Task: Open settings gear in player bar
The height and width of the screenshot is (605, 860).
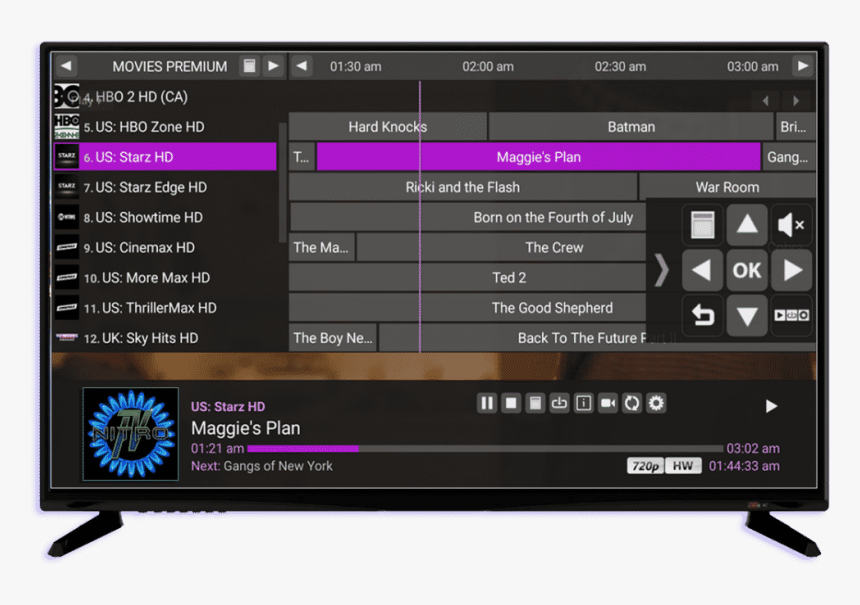Action: point(656,403)
